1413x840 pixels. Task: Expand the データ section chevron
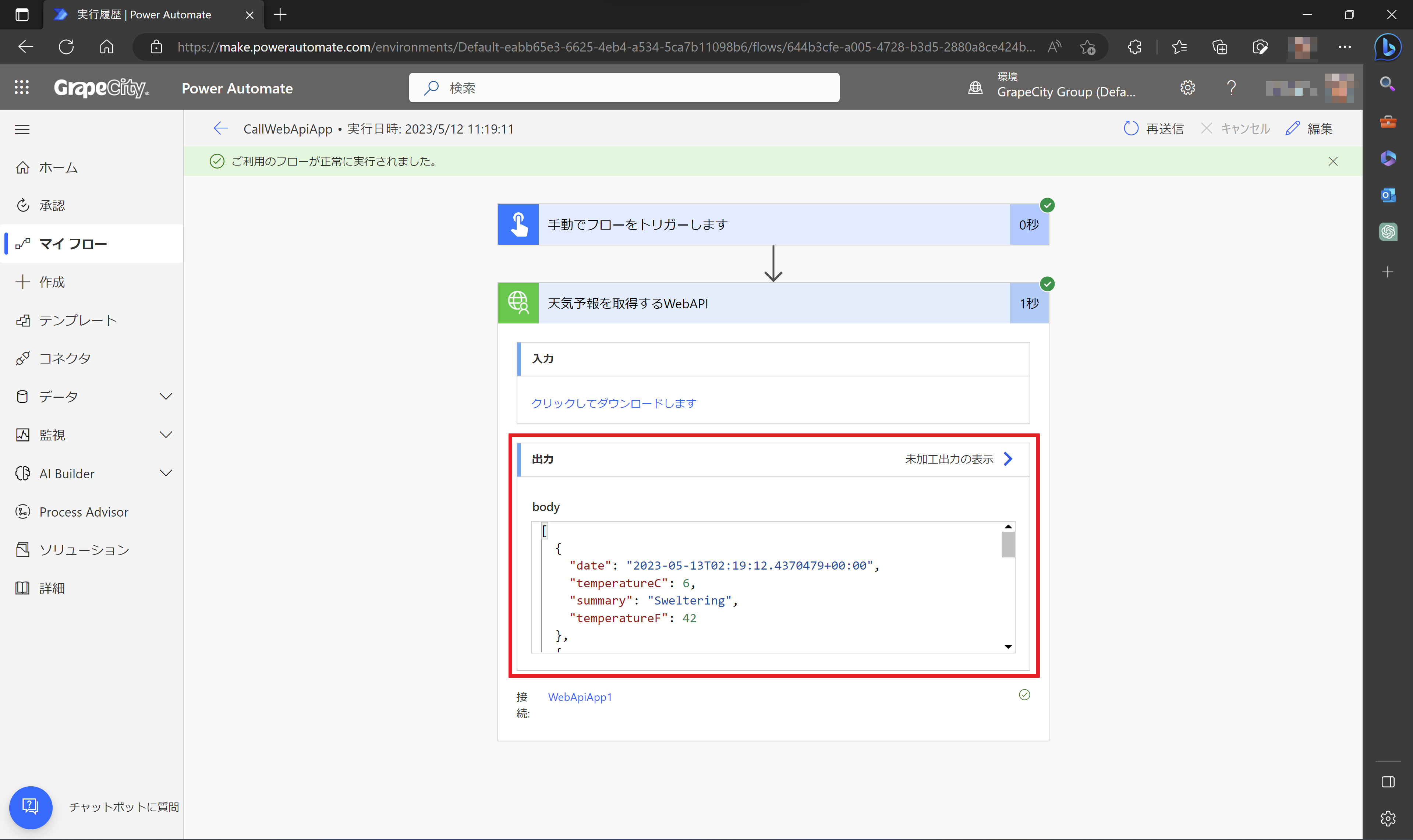(x=166, y=396)
